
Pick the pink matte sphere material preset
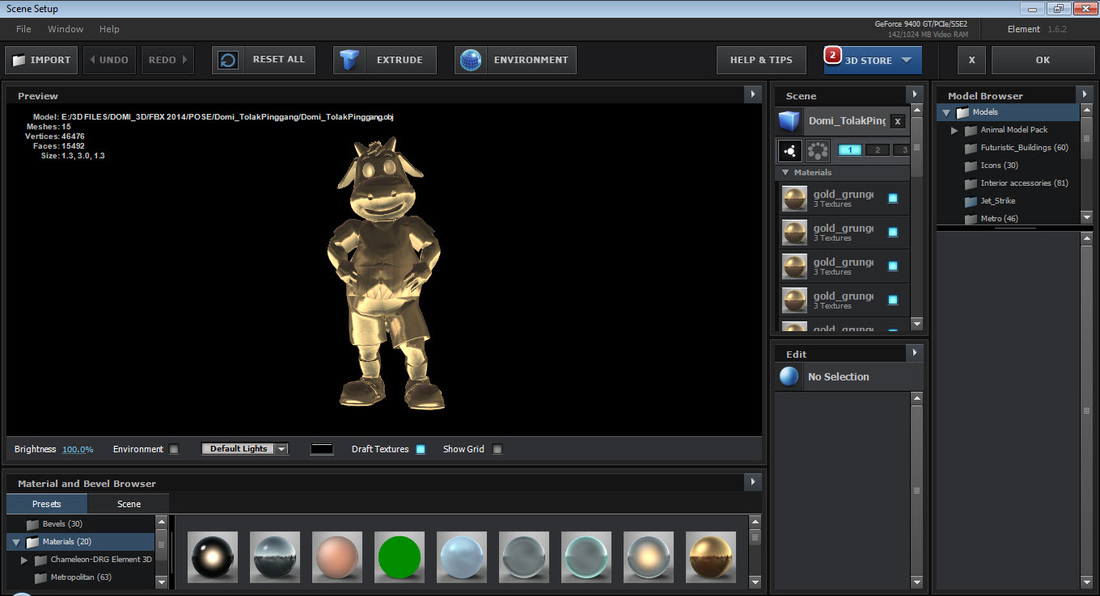[337, 557]
